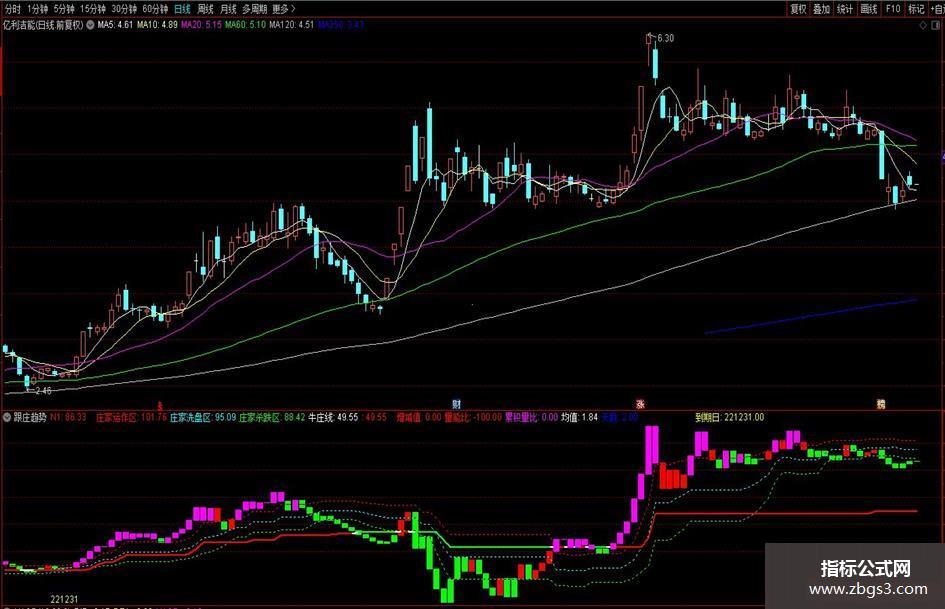This screenshot has height=609, width=945.
Task: Click the red 涨 event marker
Action: 640,403
